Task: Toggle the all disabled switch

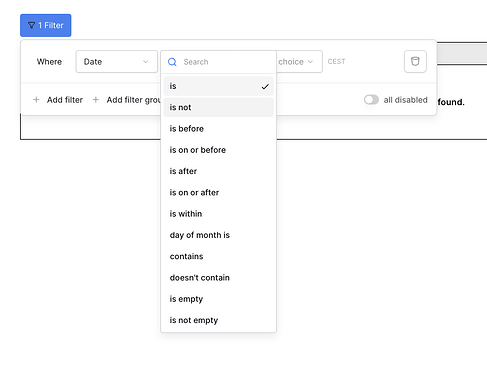Action: point(371,100)
